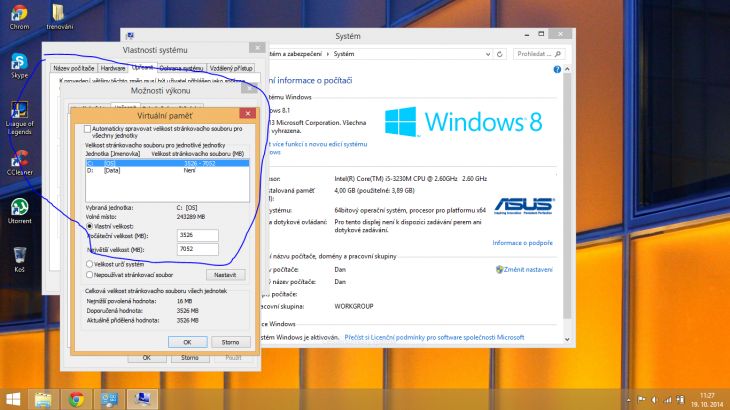The image size is (730, 410).
Task: Click Informace o podpoře link
Action: click(522, 243)
